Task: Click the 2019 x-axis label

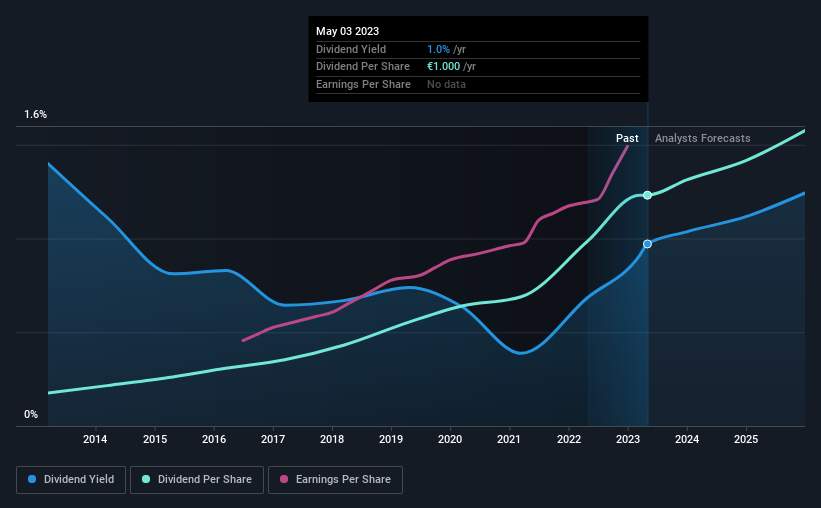Action: (x=391, y=439)
